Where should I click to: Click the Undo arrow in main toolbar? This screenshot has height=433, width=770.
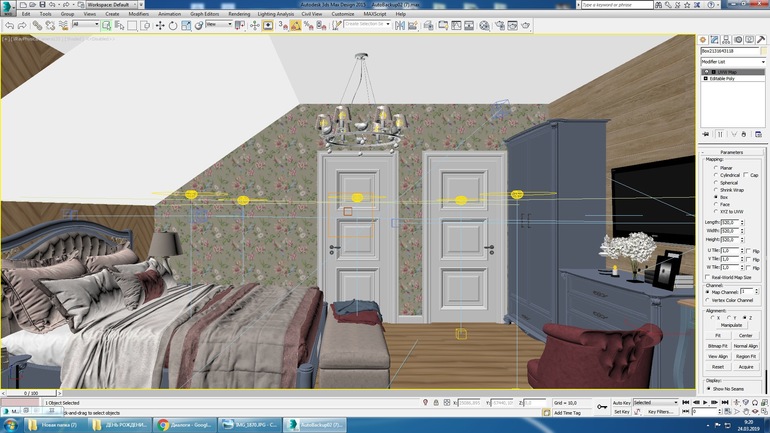[9, 25]
